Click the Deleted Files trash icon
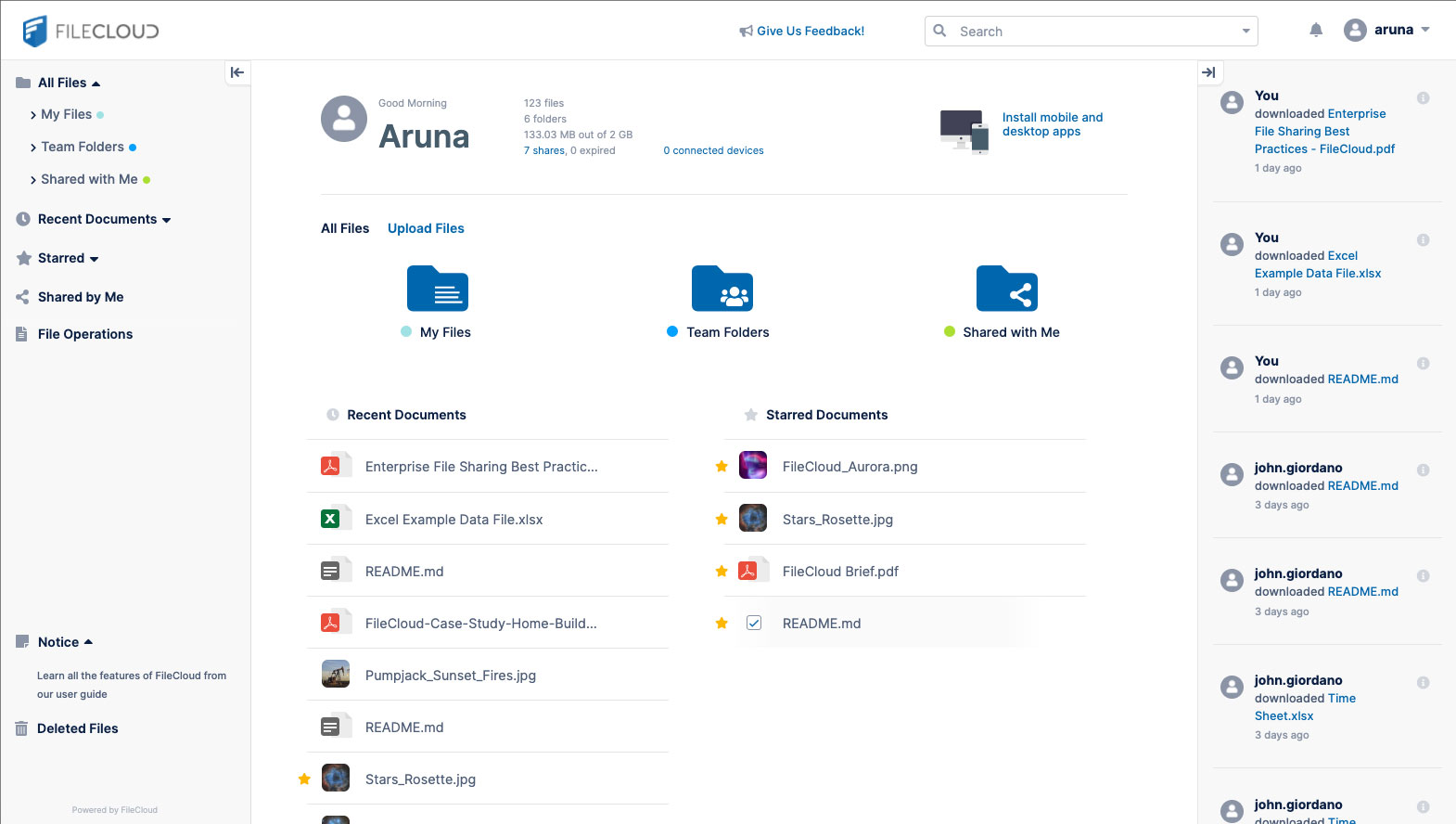Image resolution: width=1456 pixels, height=824 pixels. (21, 728)
